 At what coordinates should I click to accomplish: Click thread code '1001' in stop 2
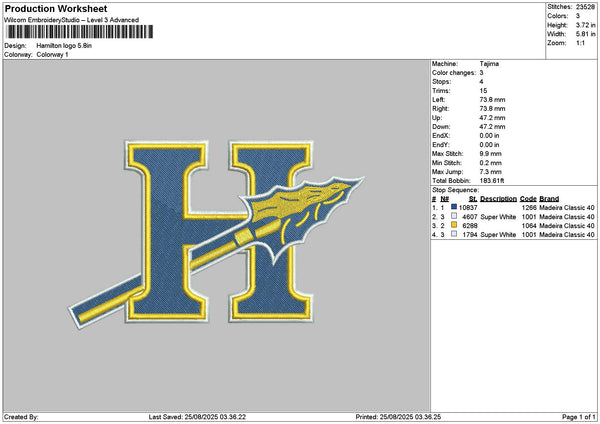click(529, 217)
